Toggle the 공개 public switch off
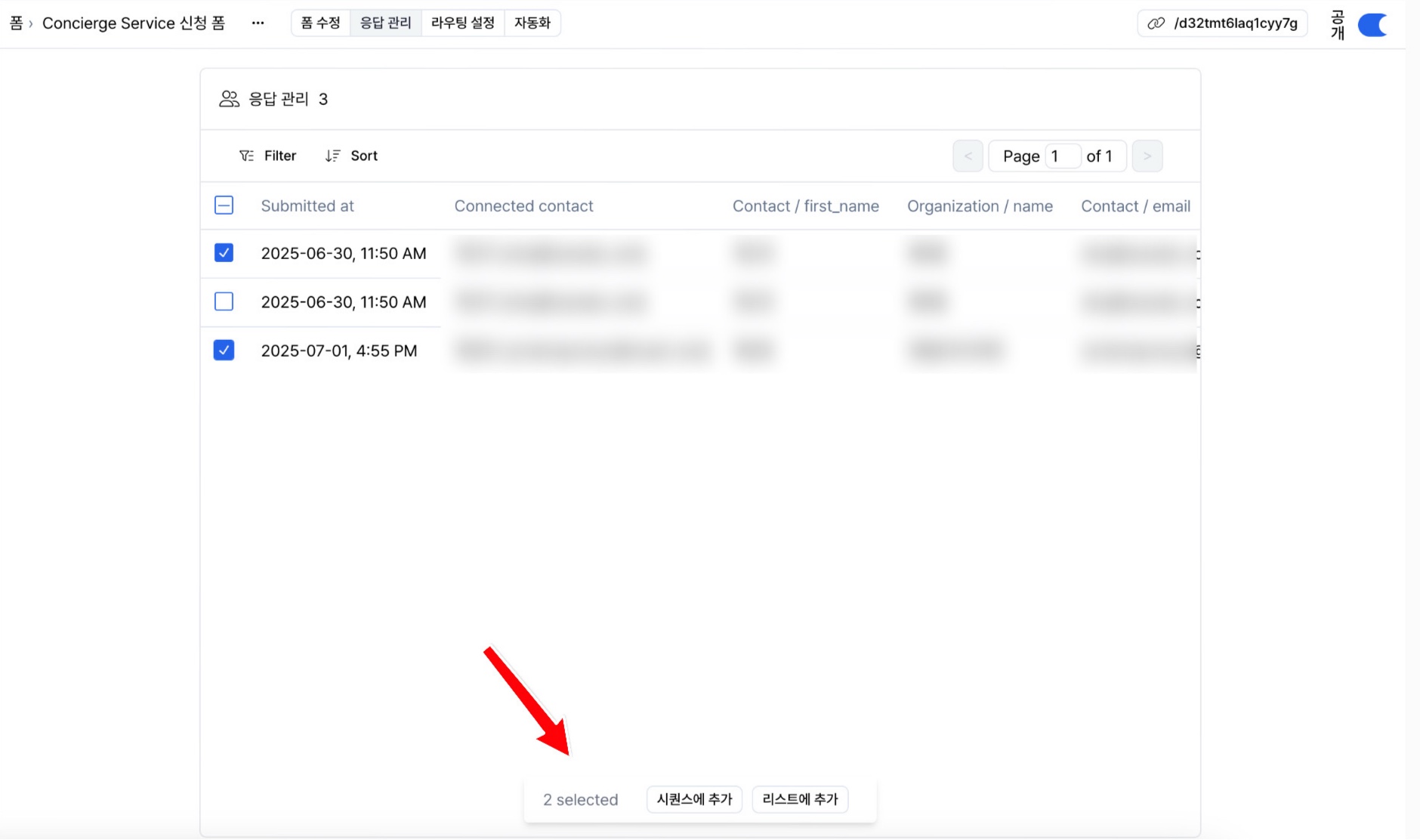Image resolution: width=1420 pixels, height=840 pixels. tap(1372, 25)
